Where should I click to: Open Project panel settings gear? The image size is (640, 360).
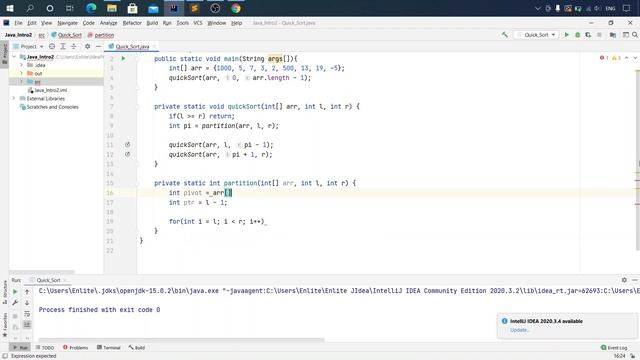click(87, 47)
